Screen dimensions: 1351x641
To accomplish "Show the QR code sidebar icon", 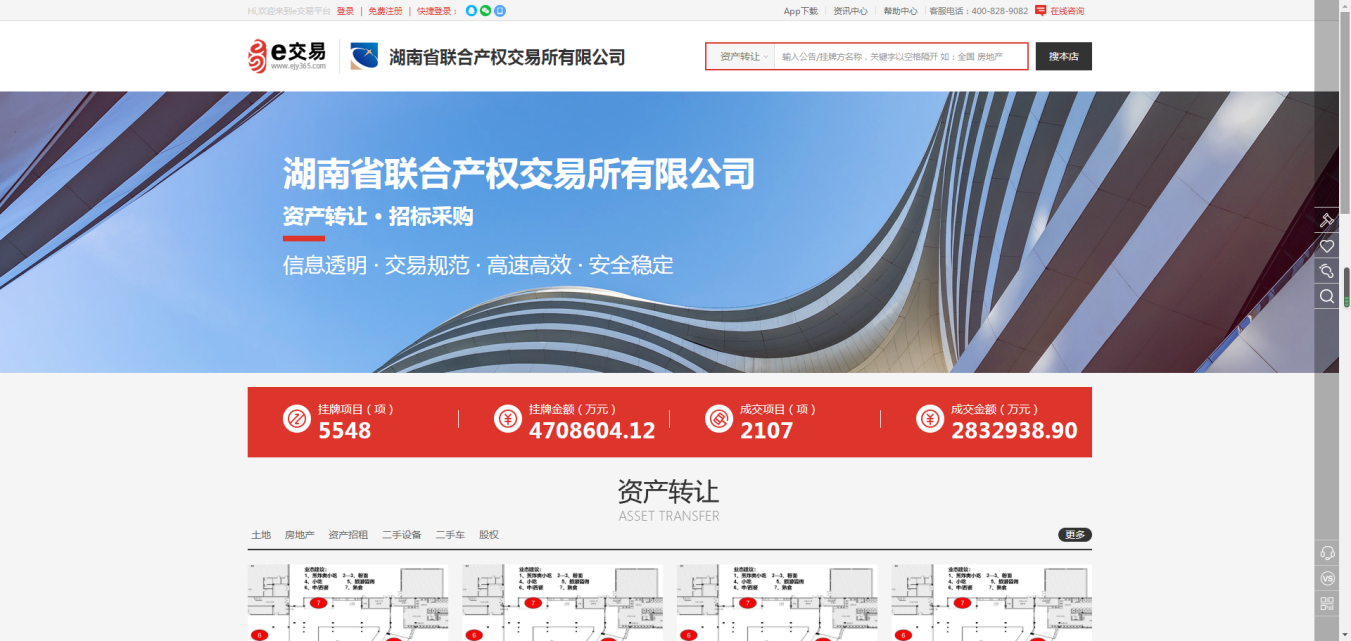I will 1327,603.
